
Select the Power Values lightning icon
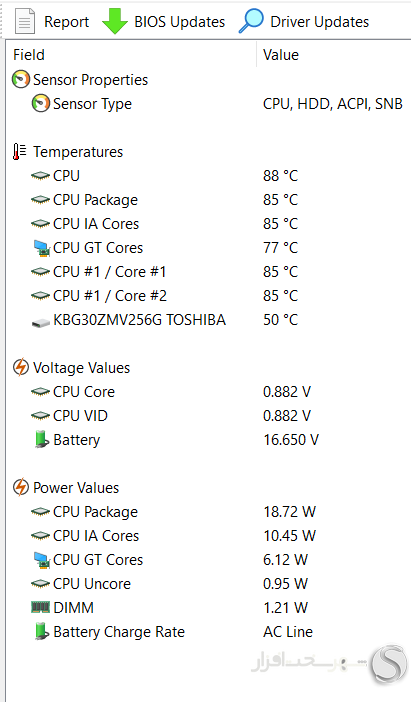[21, 488]
